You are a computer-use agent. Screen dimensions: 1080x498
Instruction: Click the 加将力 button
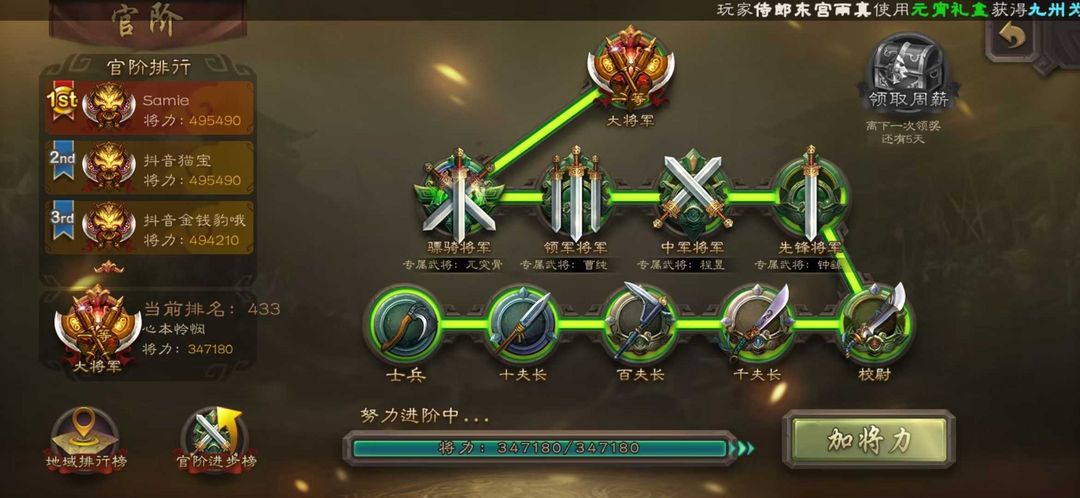click(x=869, y=439)
